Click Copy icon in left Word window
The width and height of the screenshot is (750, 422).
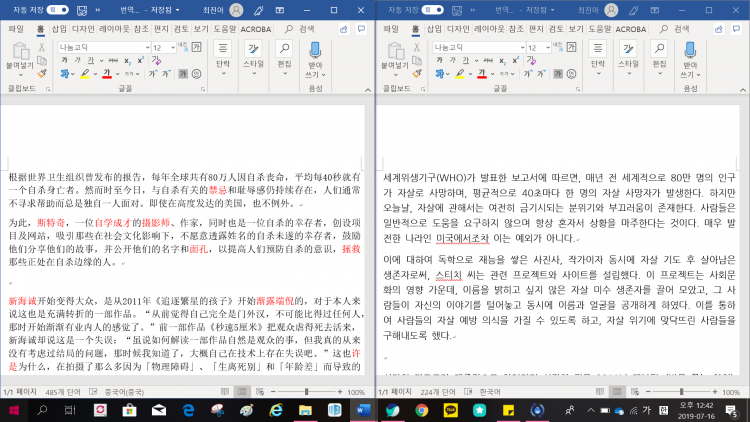[x=42, y=61]
